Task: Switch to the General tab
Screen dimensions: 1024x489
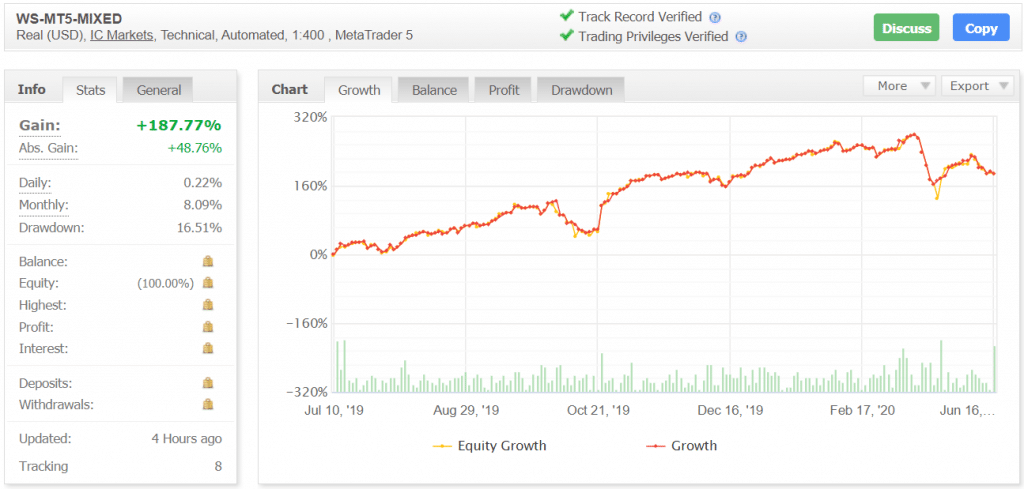Action: pos(159,90)
